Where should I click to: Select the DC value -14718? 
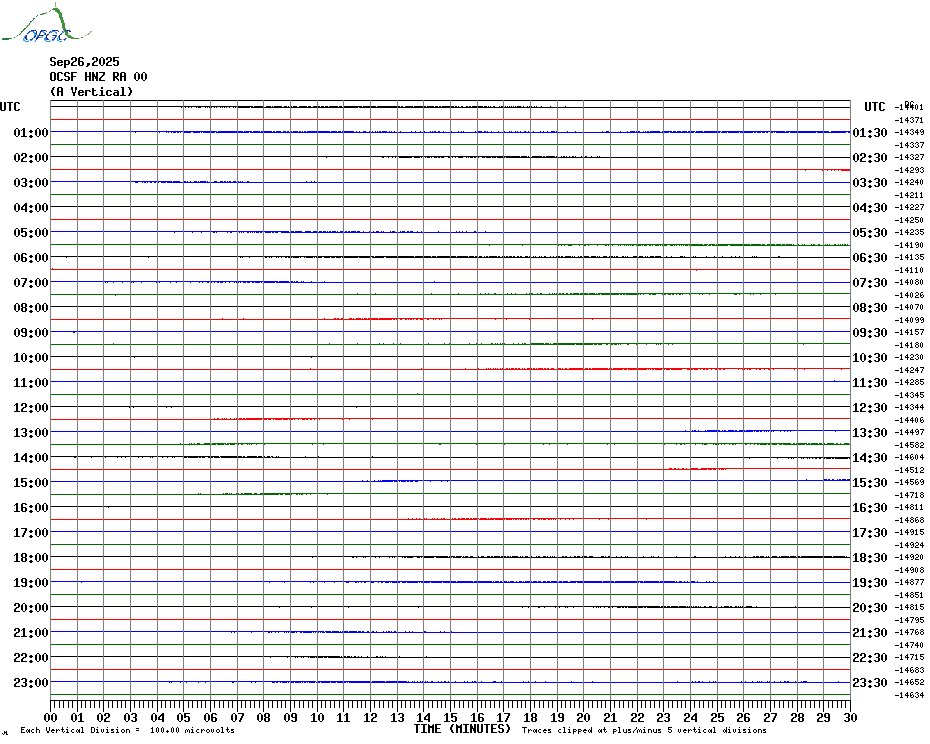pos(909,495)
